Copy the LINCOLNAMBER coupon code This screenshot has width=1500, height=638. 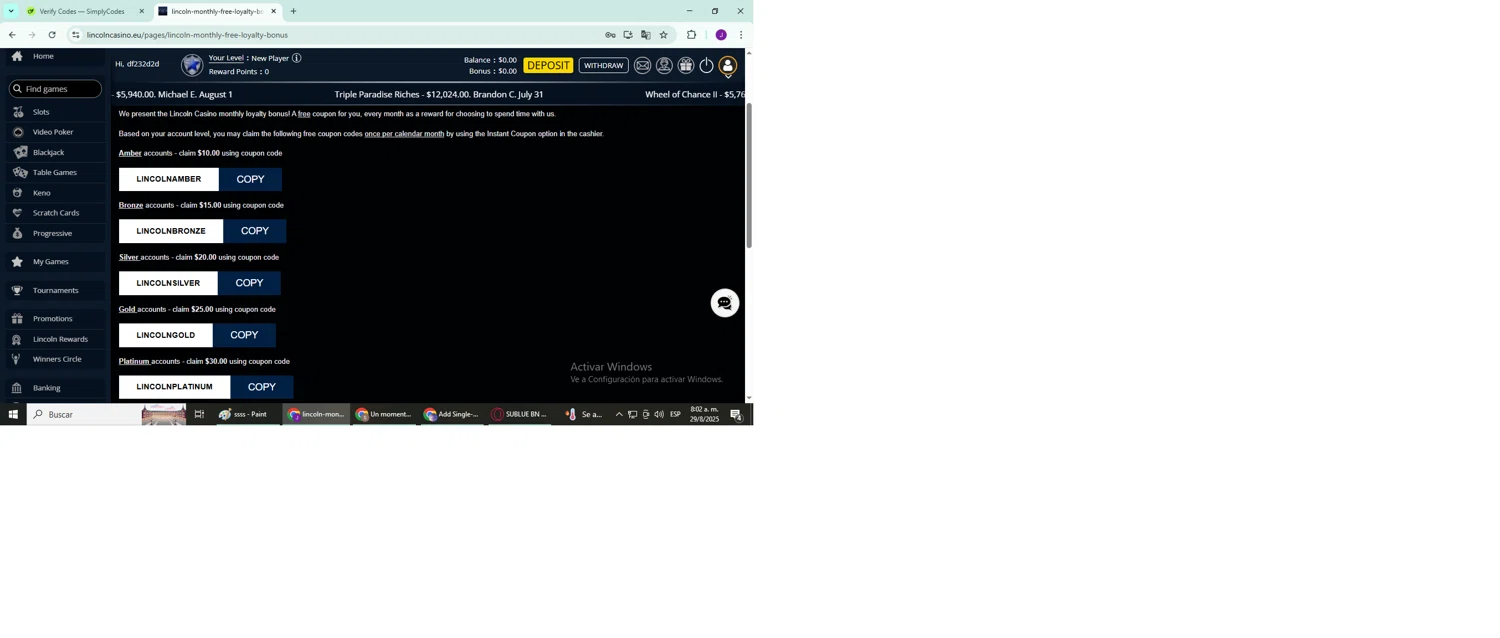pyautogui.click(x=250, y=180)
